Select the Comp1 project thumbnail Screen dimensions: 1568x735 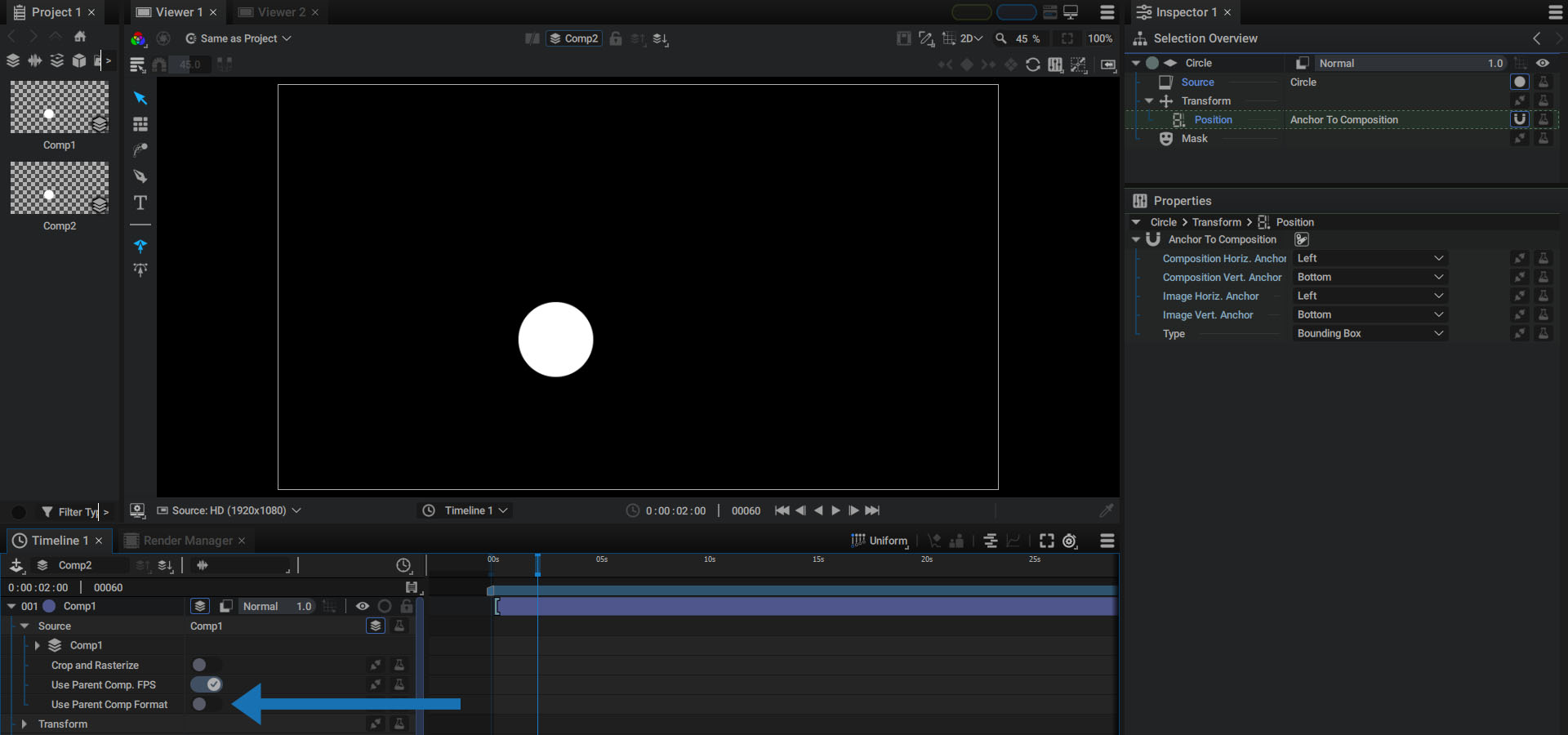click(x=59, y=107)
